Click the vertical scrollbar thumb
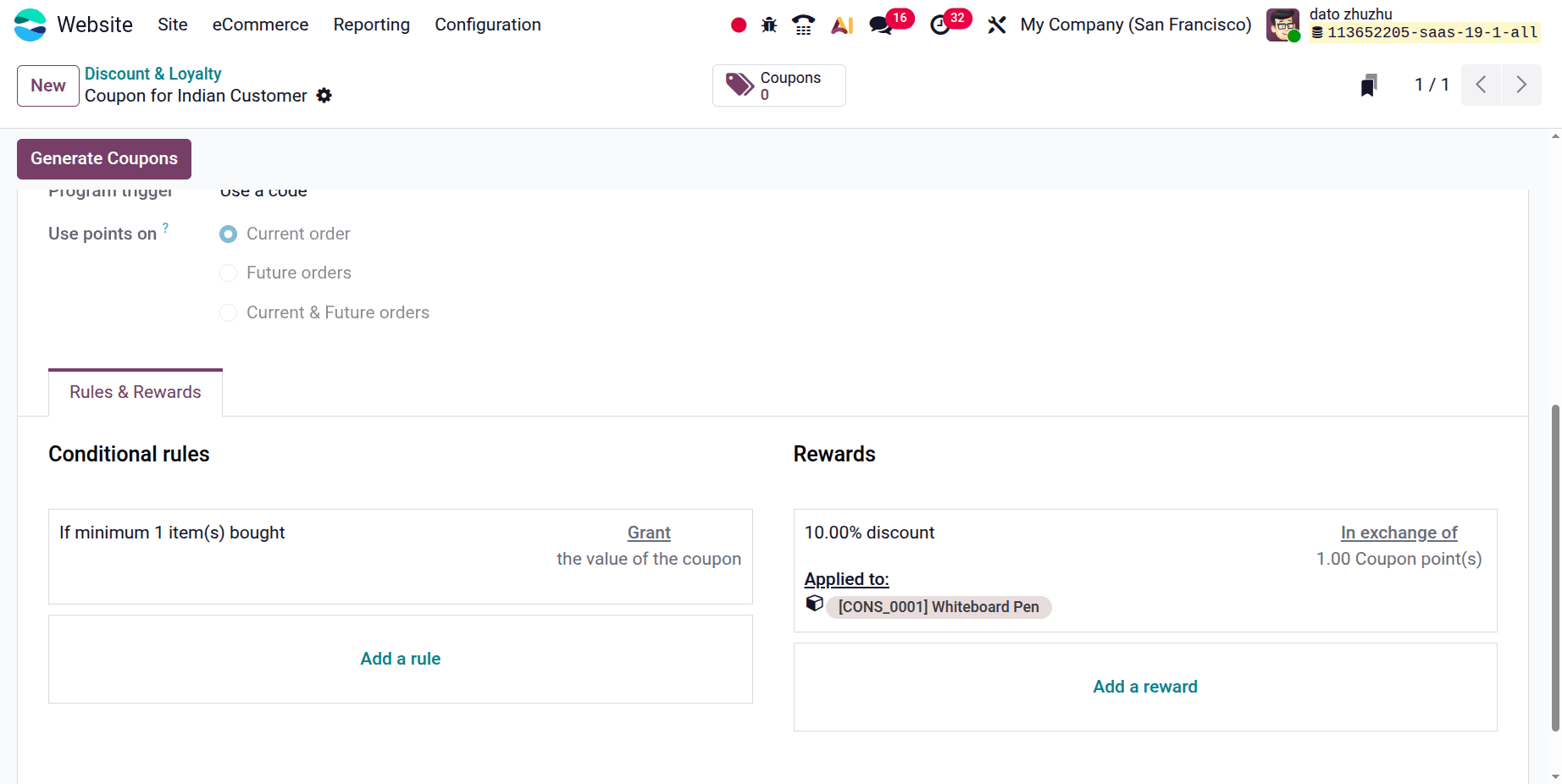This screenshot has width=1562, height=784. 1555,567
